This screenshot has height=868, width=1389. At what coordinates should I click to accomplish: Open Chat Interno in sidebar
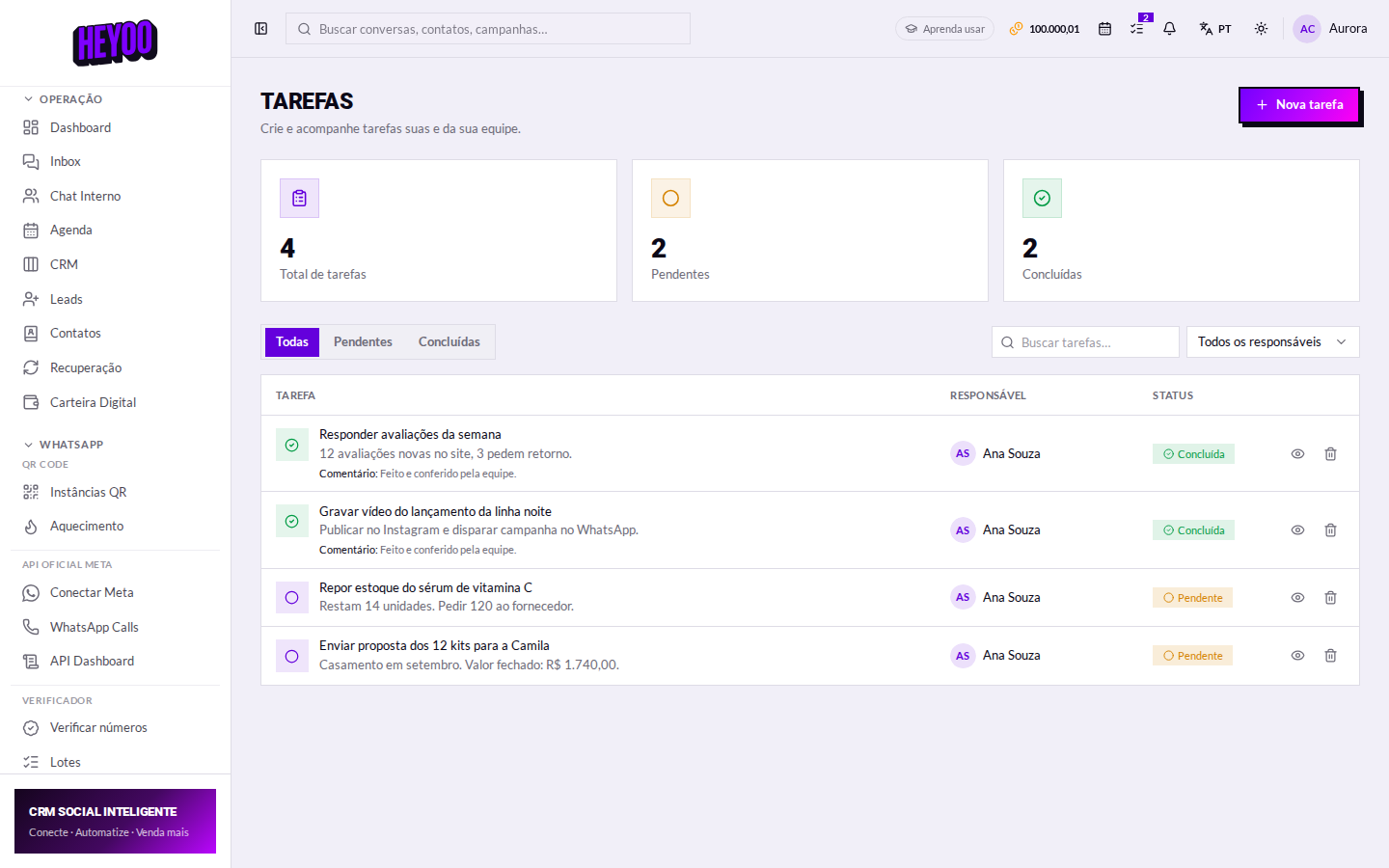coord(115,196)
